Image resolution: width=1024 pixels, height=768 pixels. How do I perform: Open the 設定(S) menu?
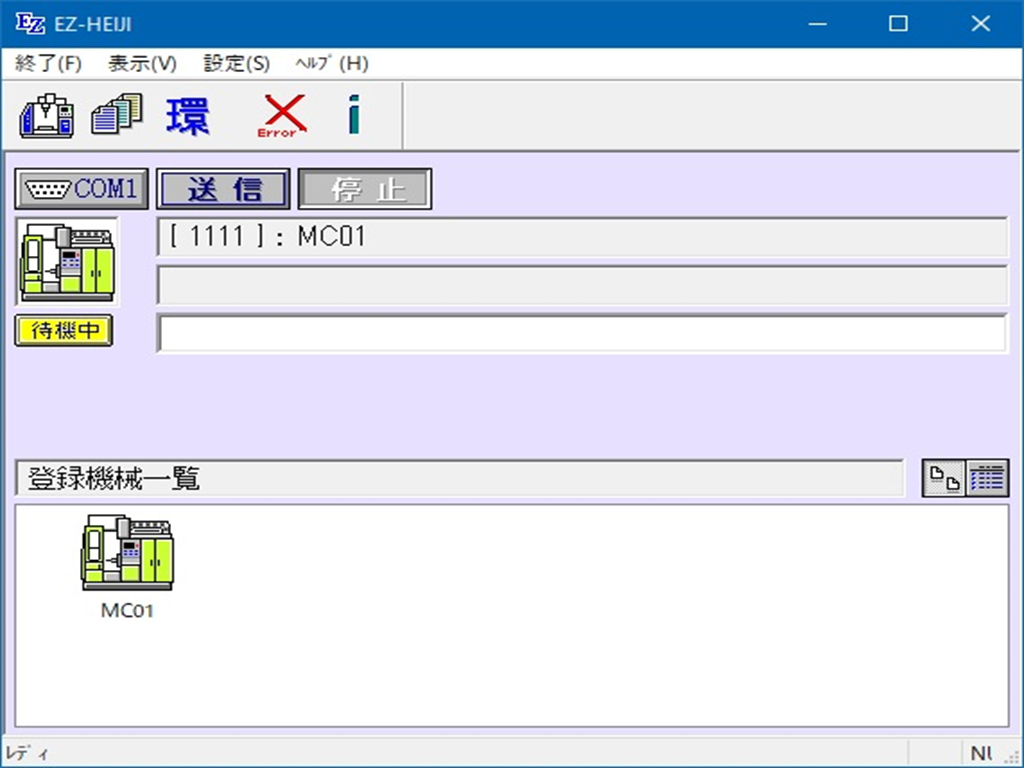[x=236, y=63]
